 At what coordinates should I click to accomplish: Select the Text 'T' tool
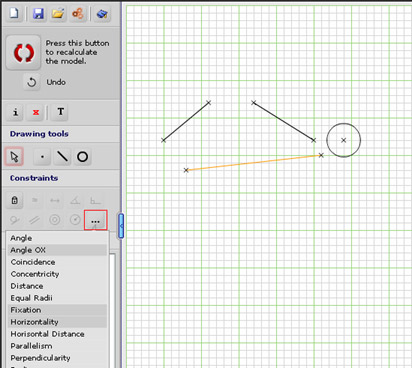(60, 112)
